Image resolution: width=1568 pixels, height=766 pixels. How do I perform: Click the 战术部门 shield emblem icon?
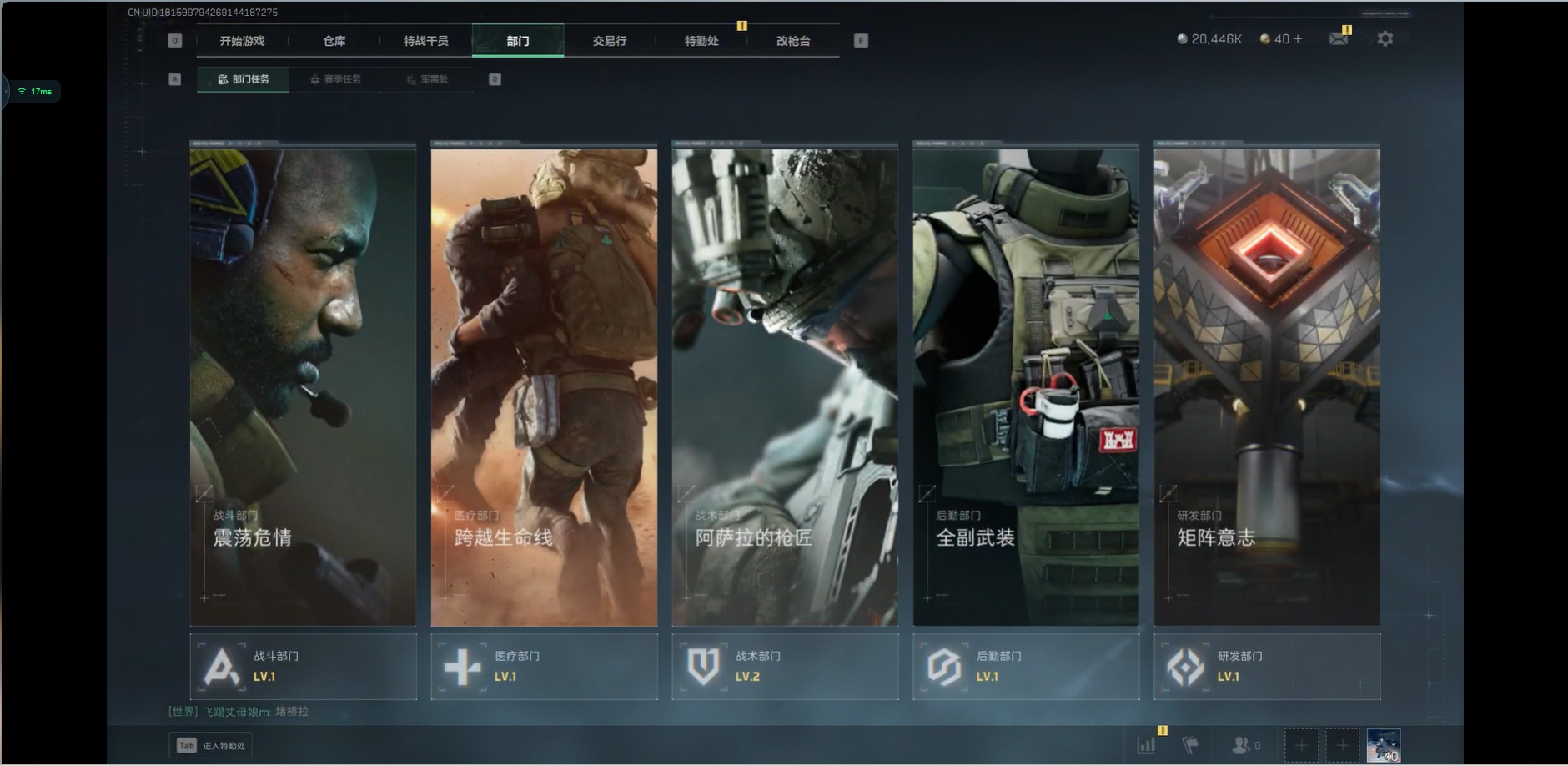703,667
